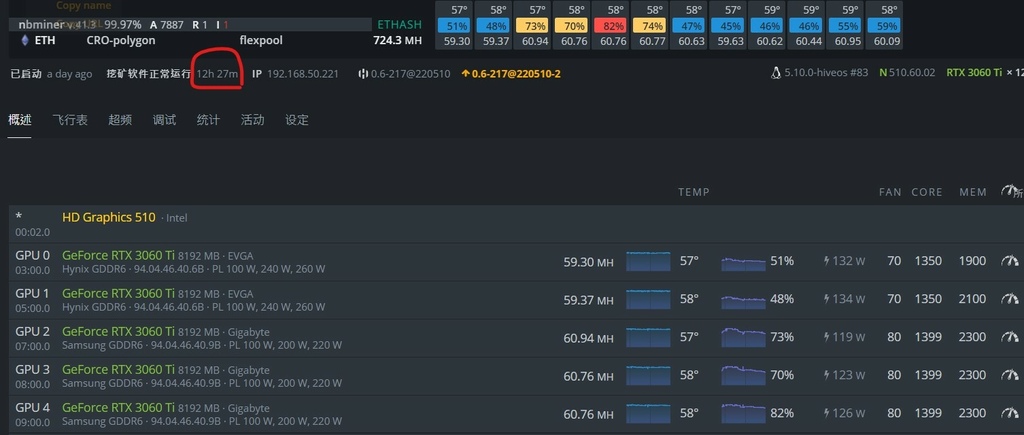This screenshot has width=1024, height=435.
Task: Click the CRO-polygon wallet name
Action: pyautogui.click(x=121, y=40)
